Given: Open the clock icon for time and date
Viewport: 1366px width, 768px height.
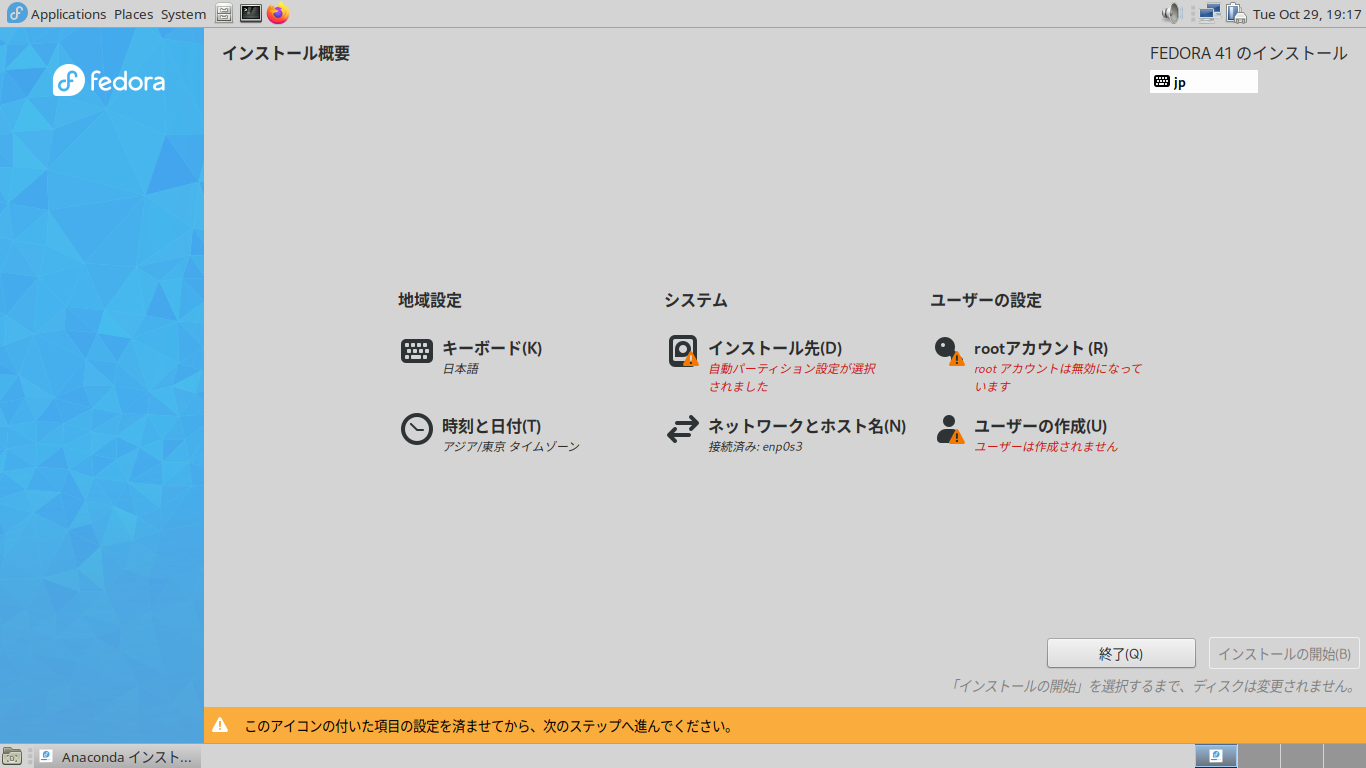Looking at the screenshot, I should [417, 429].
